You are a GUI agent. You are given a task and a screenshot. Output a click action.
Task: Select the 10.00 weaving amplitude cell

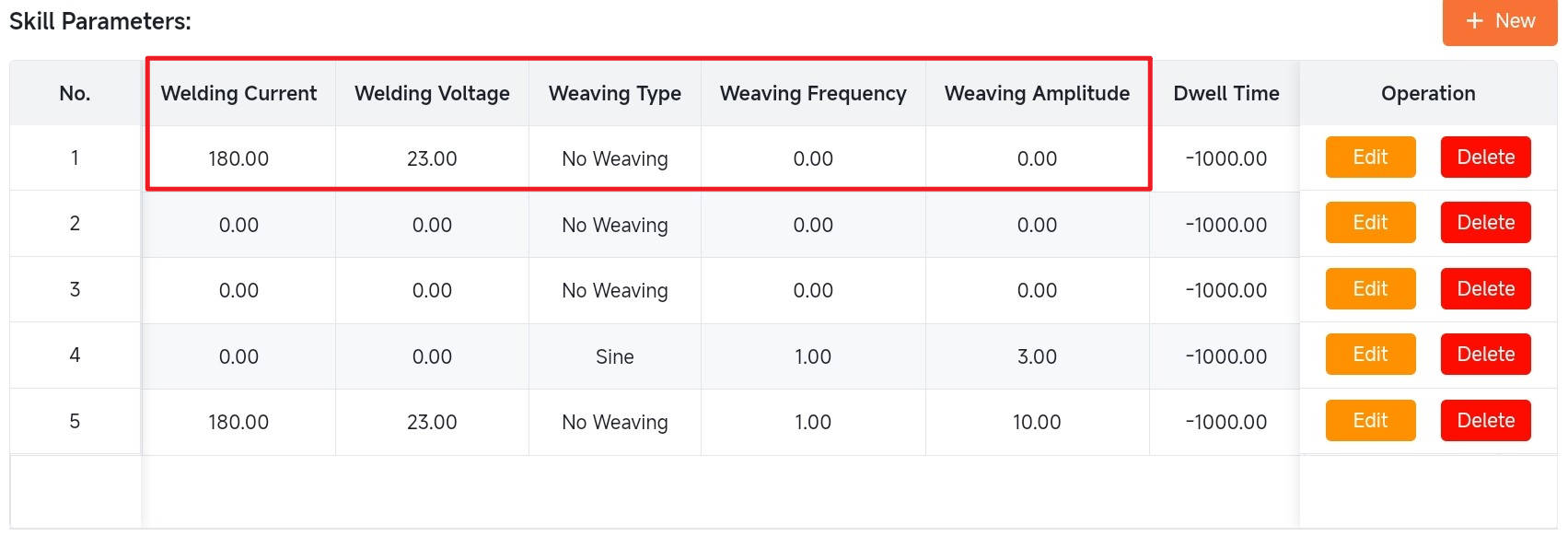1037,423
